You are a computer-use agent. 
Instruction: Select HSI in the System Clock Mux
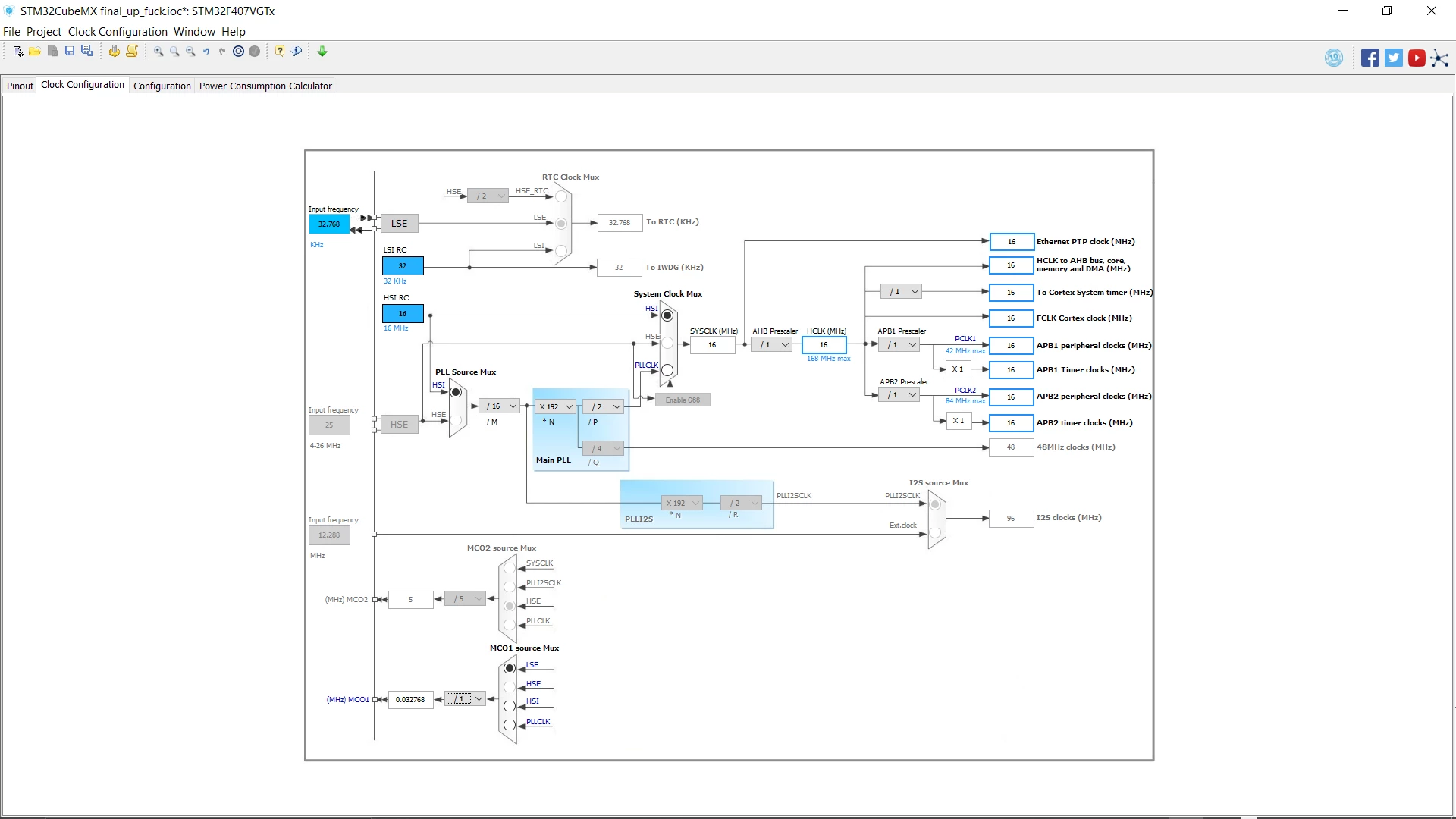pos(667,315)
